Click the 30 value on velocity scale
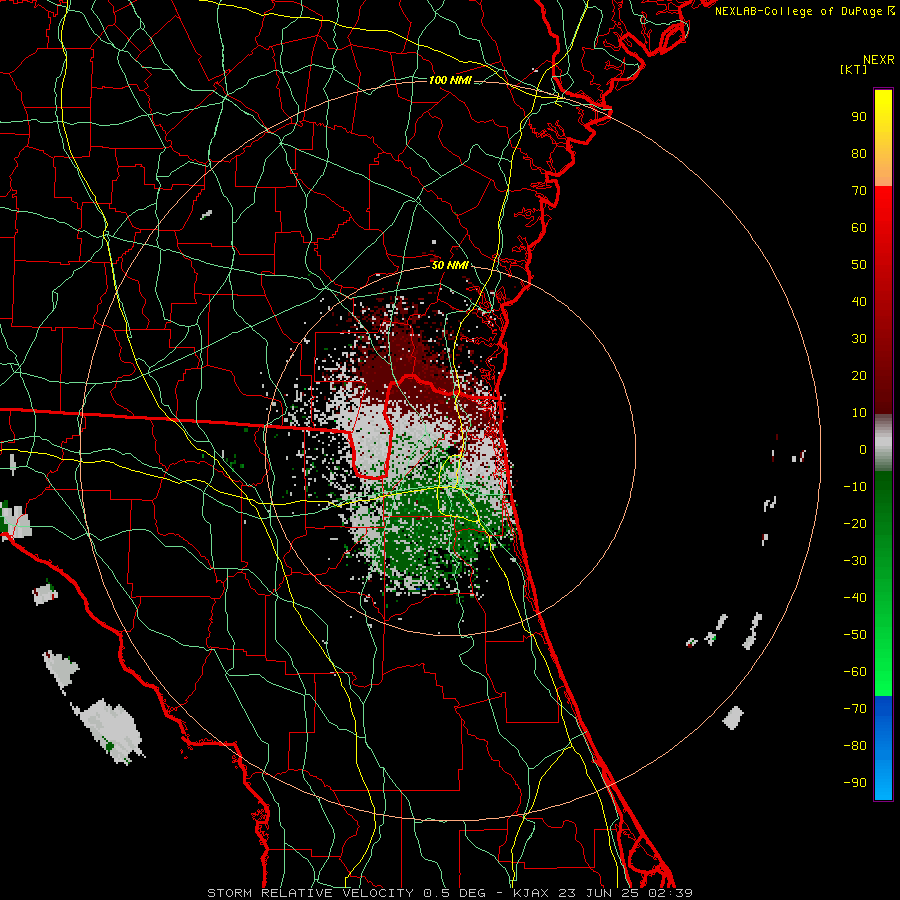The width and height of the screenshot is (900, 900). coord(859,339)
